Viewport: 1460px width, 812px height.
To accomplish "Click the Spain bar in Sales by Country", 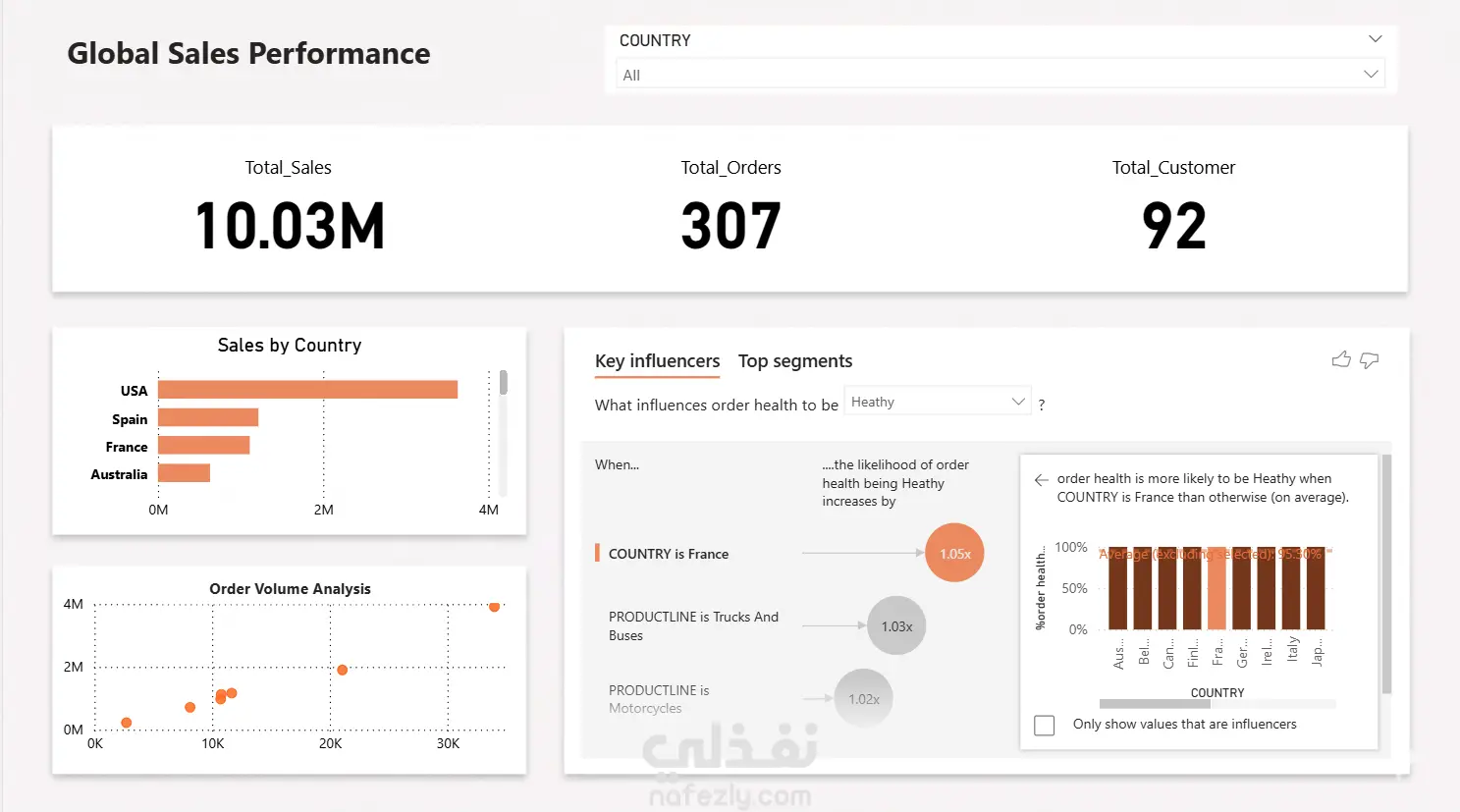I will pyautogui.click(x=208, y=417).
